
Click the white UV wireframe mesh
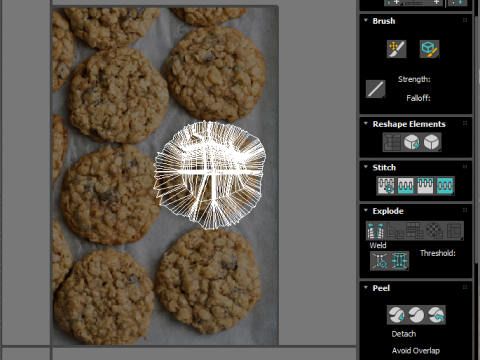click(209, 175)
